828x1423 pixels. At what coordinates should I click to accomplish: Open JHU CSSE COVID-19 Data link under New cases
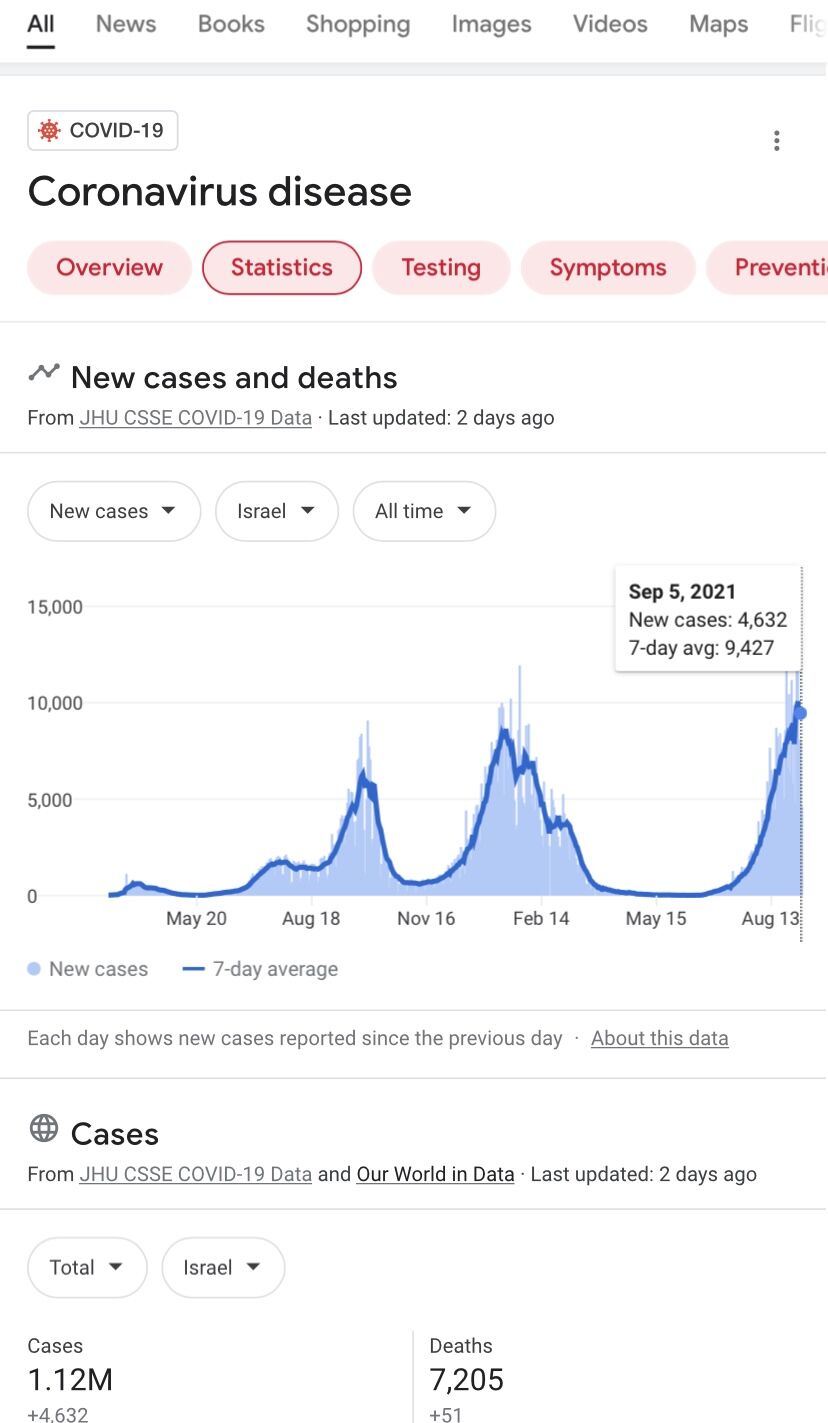(195, 418)
